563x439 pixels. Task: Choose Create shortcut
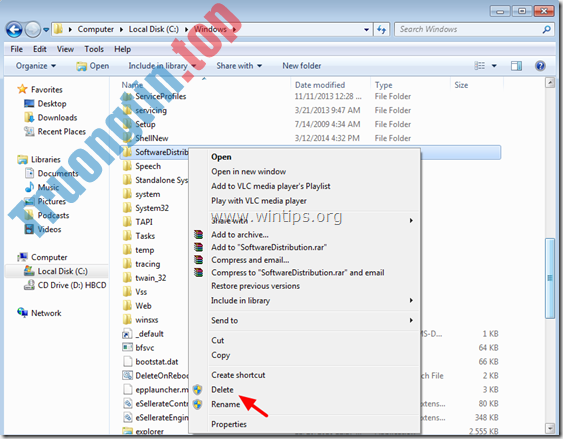pyautogui.click(x=238, y=375)
